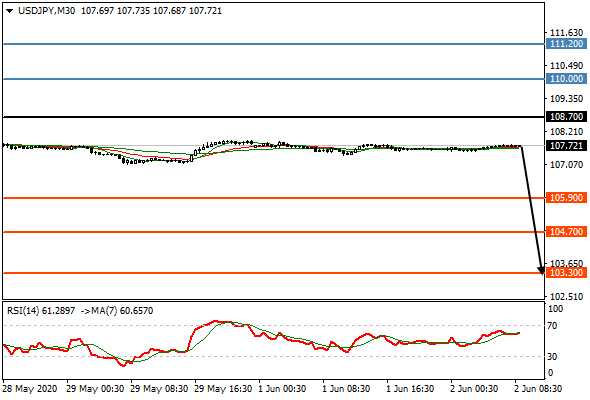This screenshot has width=590, height=400.
Task: Select the MA(7) 60.6570 indicator label
Action: pos(121,311)
